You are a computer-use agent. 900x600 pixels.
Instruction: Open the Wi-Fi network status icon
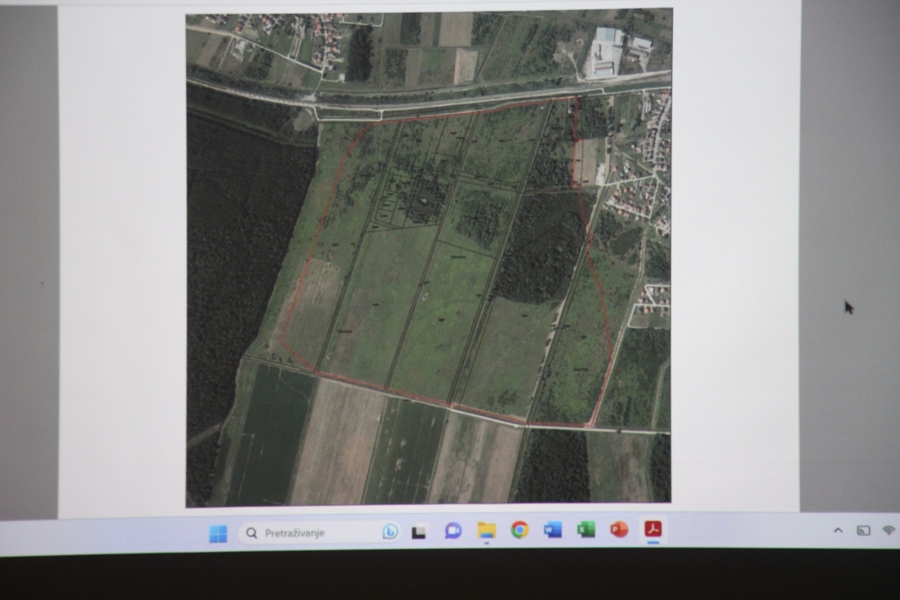889,531
